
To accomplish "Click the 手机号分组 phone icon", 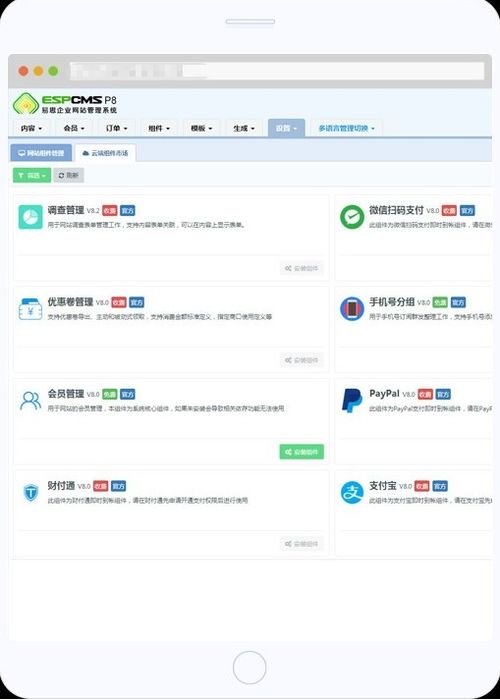I will pos(352,309).
